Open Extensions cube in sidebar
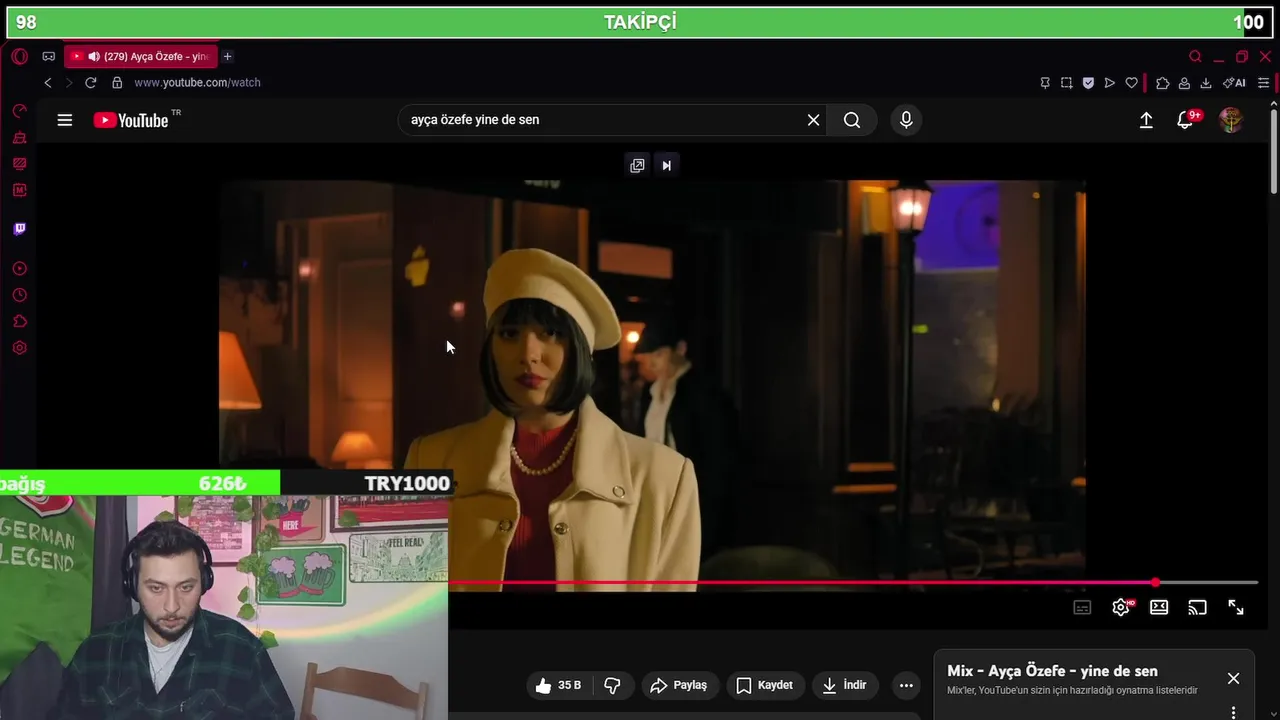The height and width of the screenshot is (720, 1280). coord(19,322)
